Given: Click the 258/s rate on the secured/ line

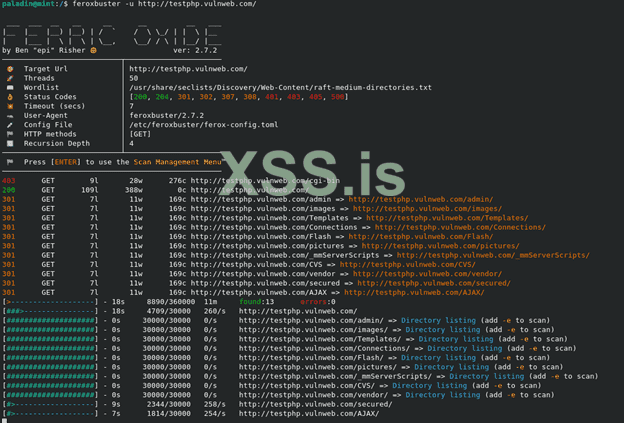Looking at the screenshot, I should click(x=214, y=404).
